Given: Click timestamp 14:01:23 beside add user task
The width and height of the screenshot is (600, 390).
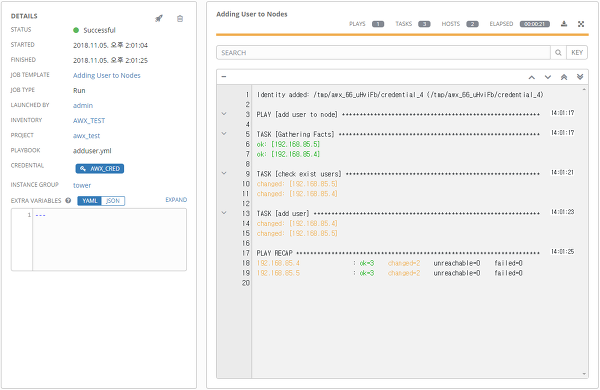Looking at the screenshot, I should point(562,212).
